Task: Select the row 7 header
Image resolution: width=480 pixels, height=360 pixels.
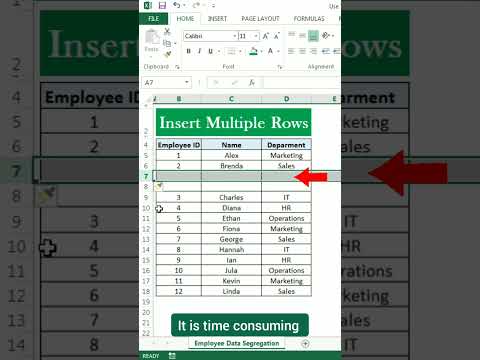Action: click(146, 176)
